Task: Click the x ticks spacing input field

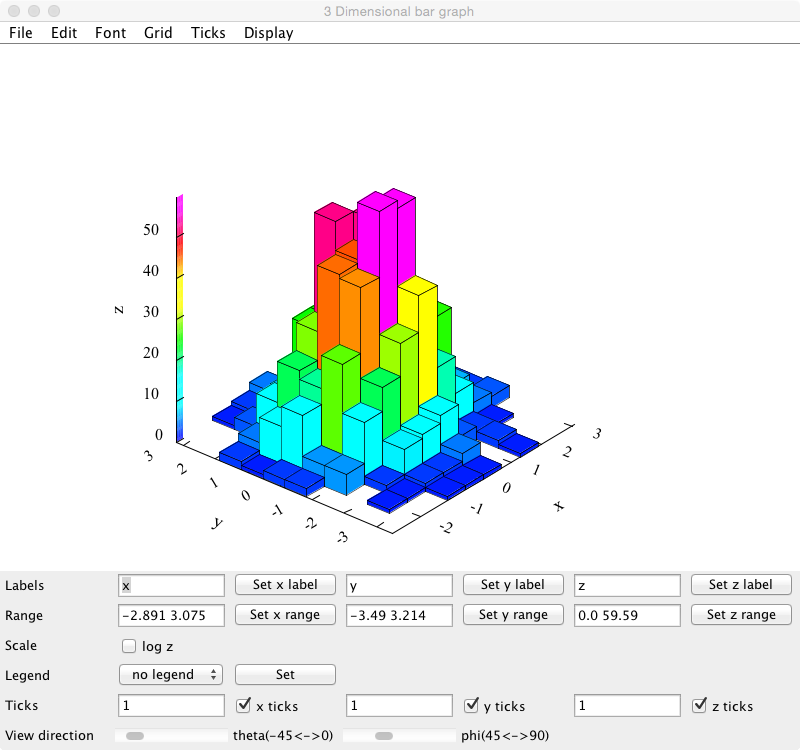Action: [171, 706]
